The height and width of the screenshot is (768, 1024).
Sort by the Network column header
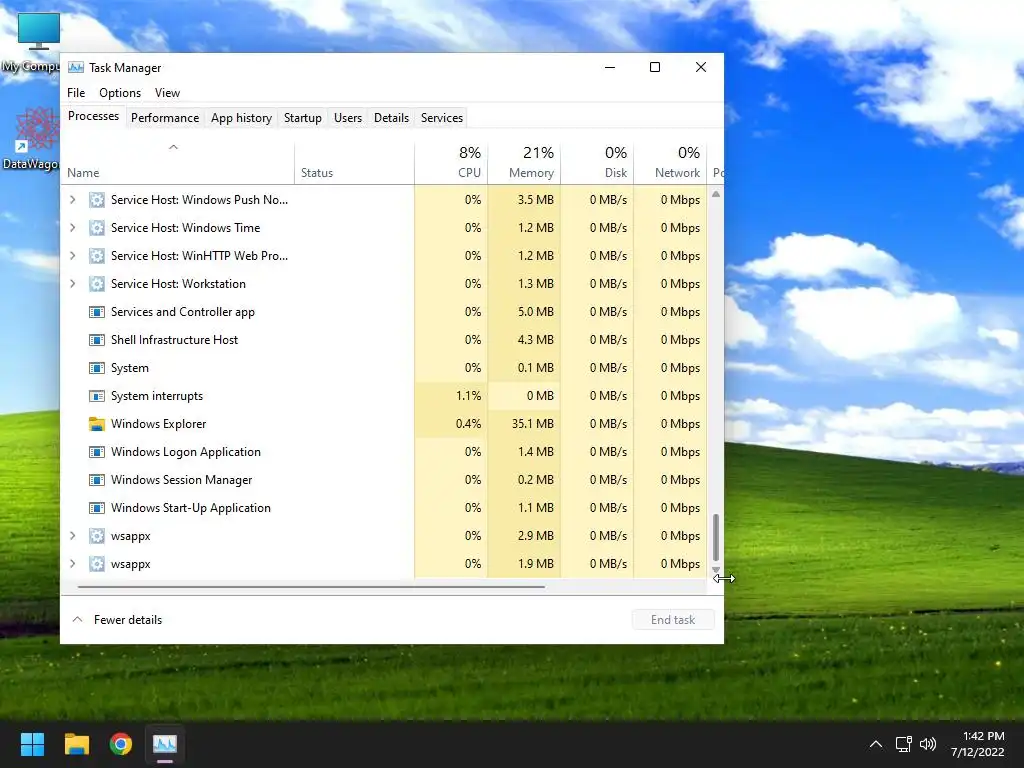click(670, 163)
